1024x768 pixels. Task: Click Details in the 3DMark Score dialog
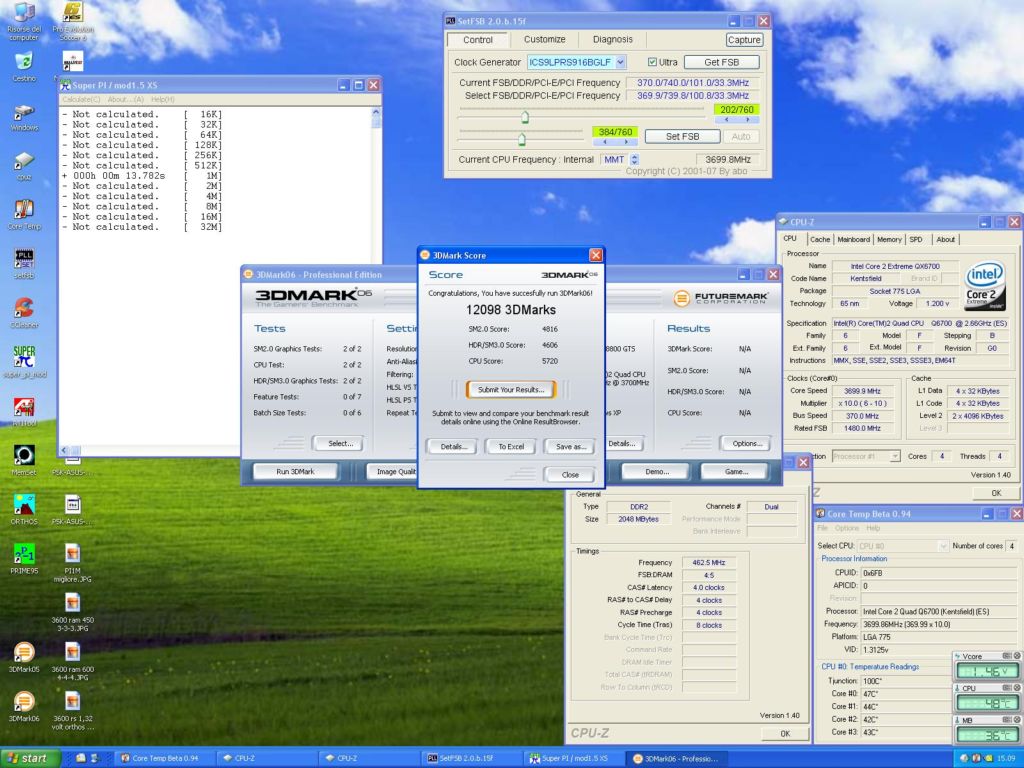point(453,447)
